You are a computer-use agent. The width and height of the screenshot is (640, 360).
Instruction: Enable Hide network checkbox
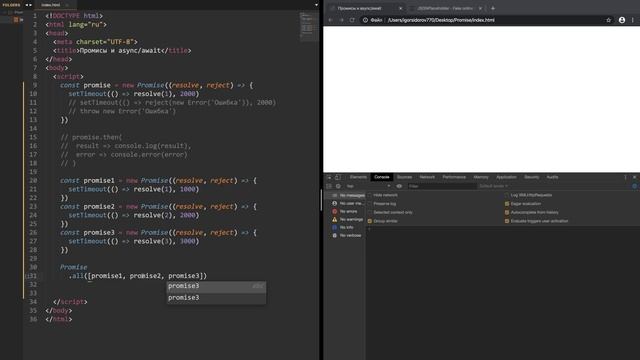370,195
